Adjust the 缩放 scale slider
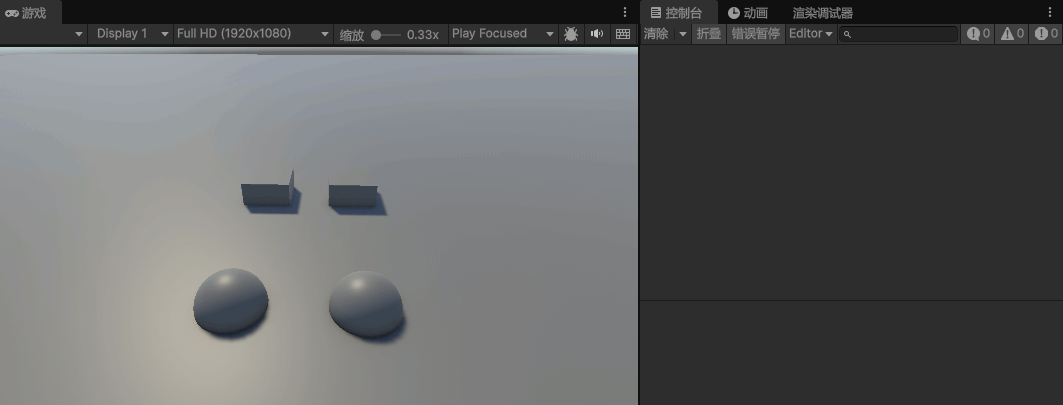This screenshot has width=1063, height=405. (x=386, y=35)
